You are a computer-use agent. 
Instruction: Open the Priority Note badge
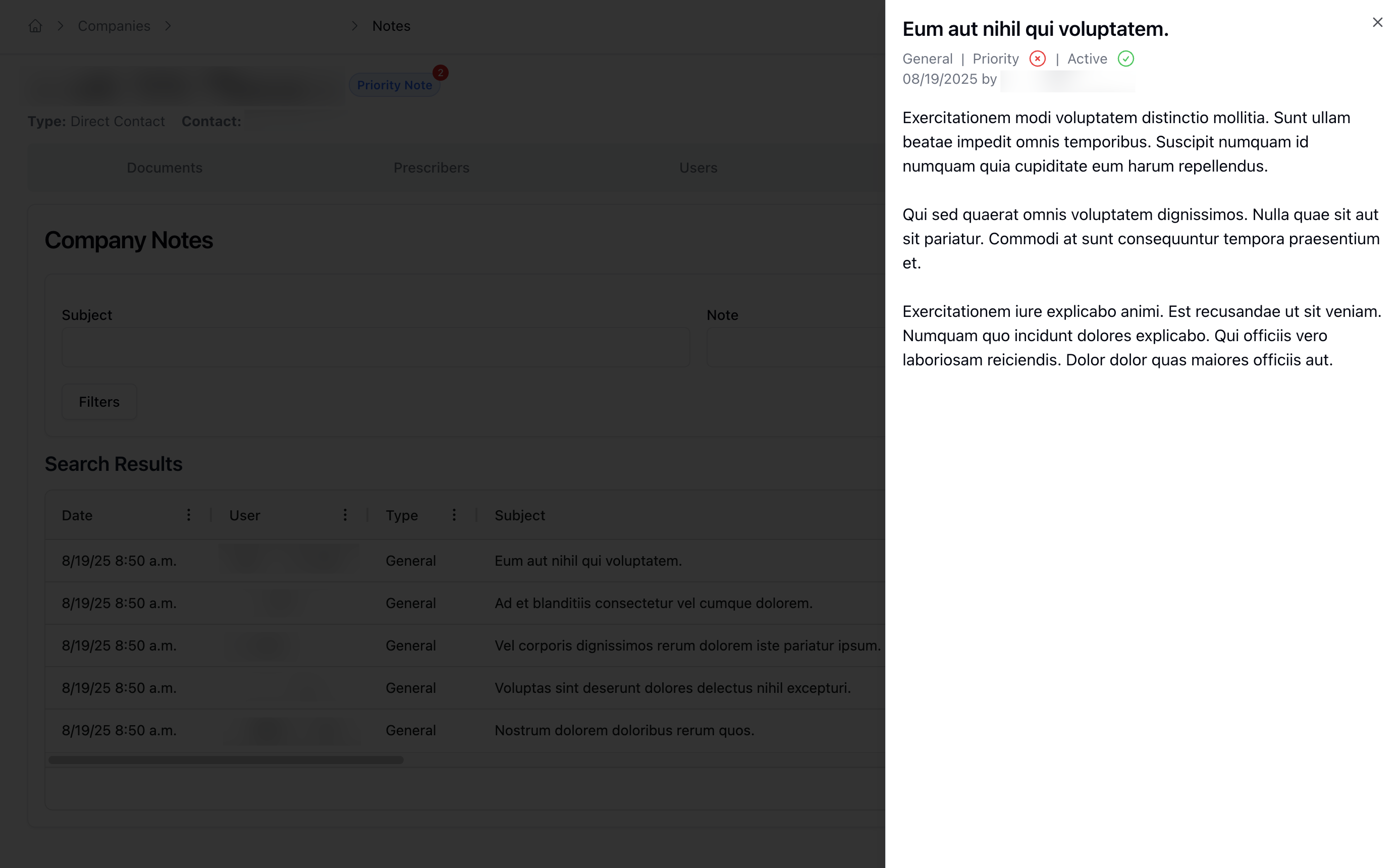pyautogui.click(x=394, y=85)
